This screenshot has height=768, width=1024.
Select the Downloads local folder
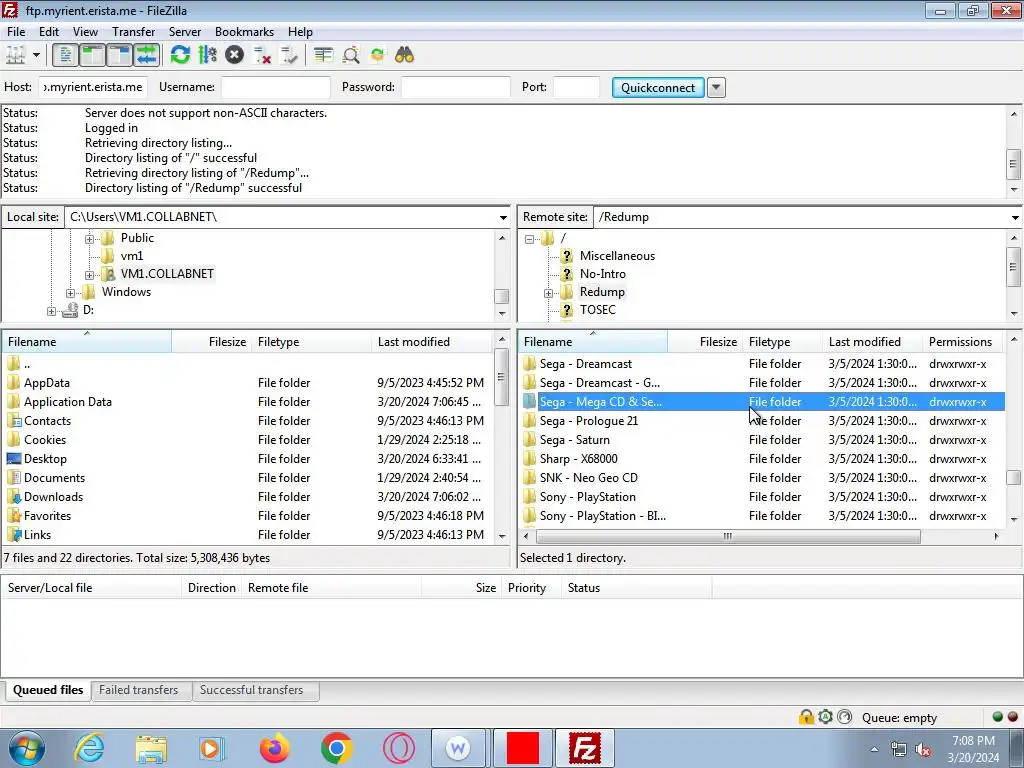tap(247, 497)
